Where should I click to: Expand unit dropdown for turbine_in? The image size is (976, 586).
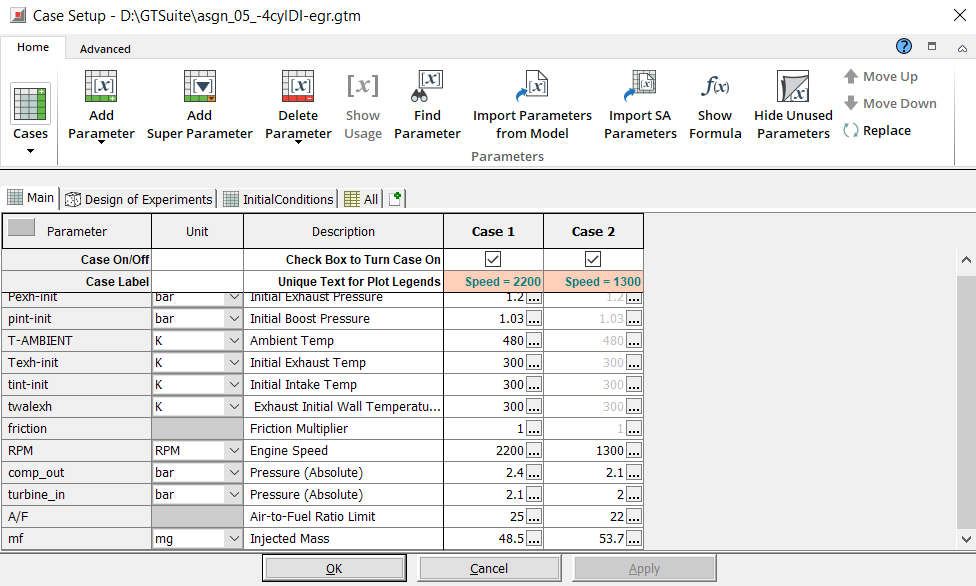tap(234, 494)
